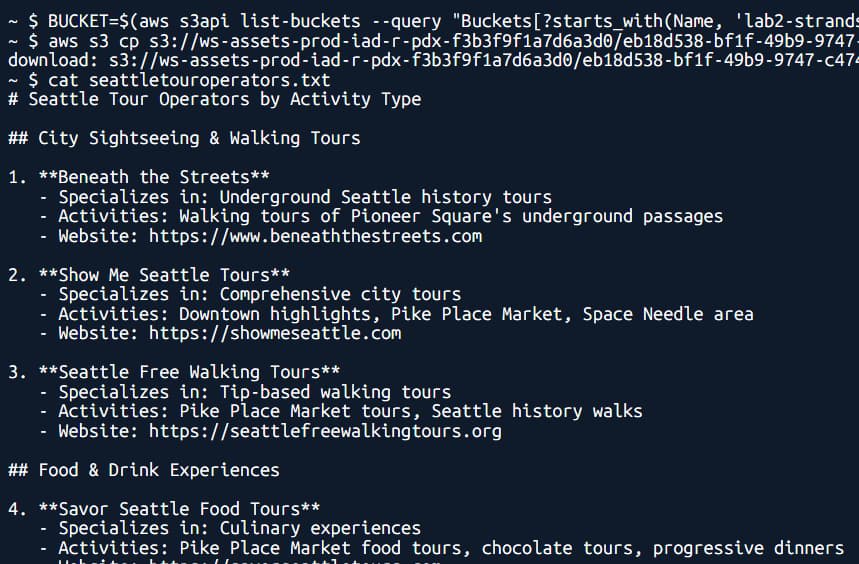The height and width of the screenshot is (564, 859).
Task: Click the "Downtown highlights" activities line
Action: coord(405,314)
